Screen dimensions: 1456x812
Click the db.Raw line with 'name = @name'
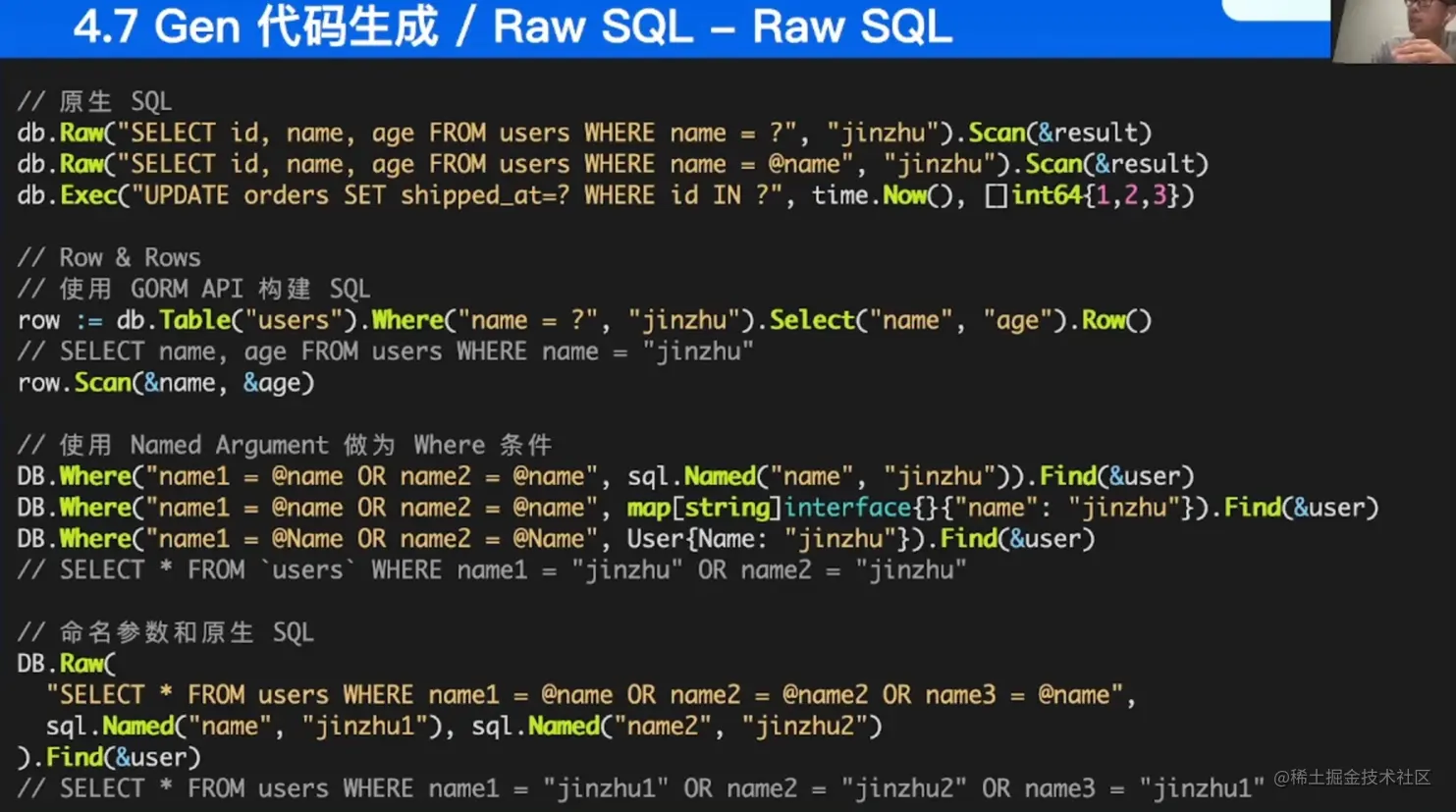(613, 164)
